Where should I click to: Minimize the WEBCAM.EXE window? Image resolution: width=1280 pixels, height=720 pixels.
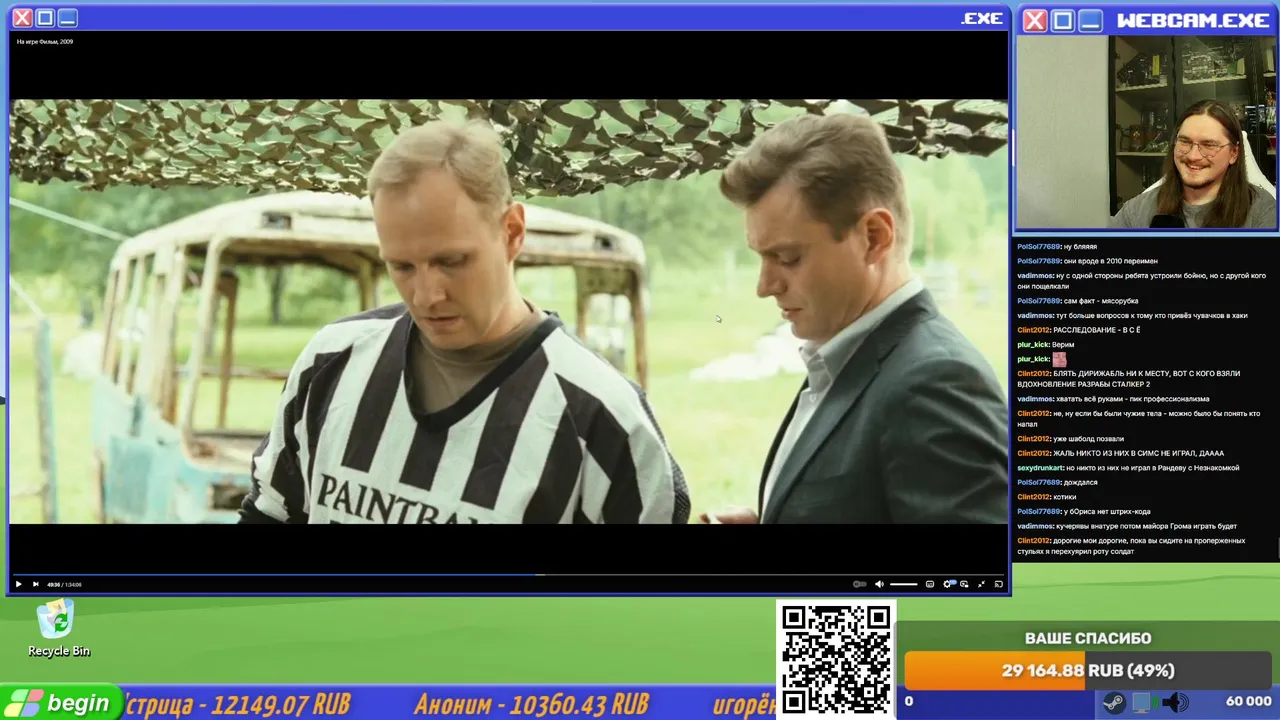coord(1091,20)
